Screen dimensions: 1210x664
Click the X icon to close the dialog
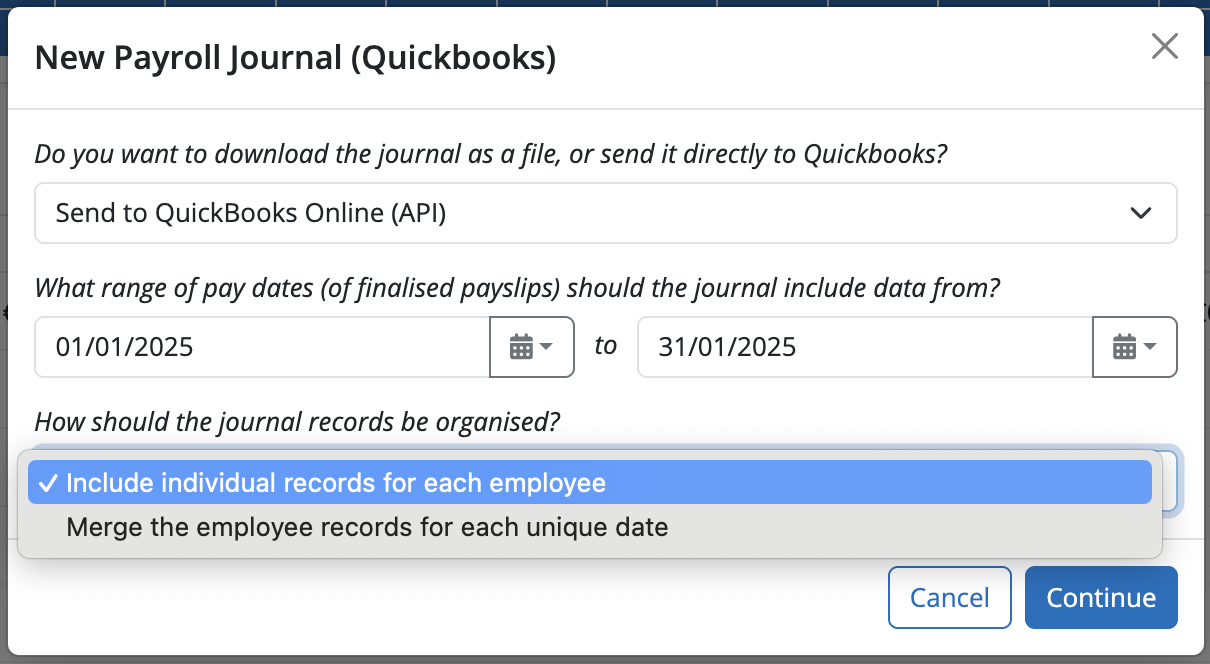click(1164, 46)
